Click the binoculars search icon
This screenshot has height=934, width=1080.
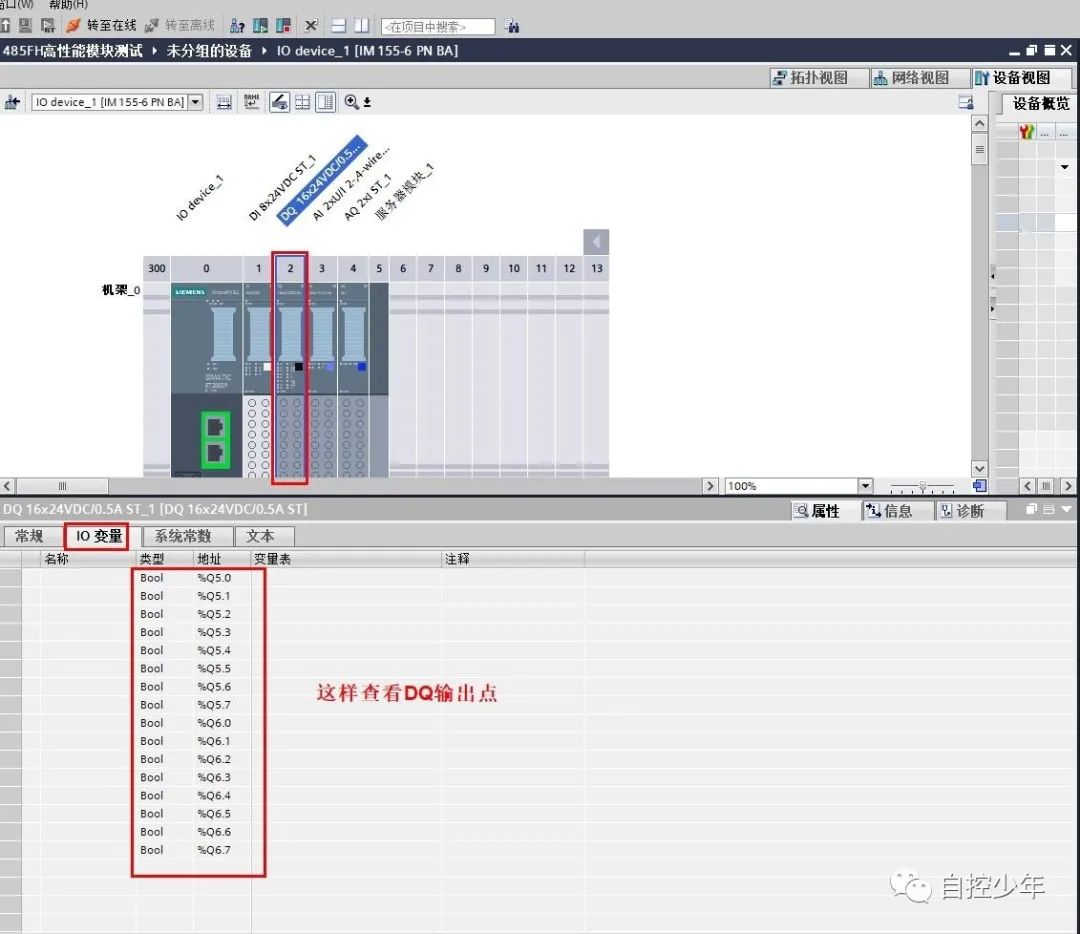(x=512, y=26)
